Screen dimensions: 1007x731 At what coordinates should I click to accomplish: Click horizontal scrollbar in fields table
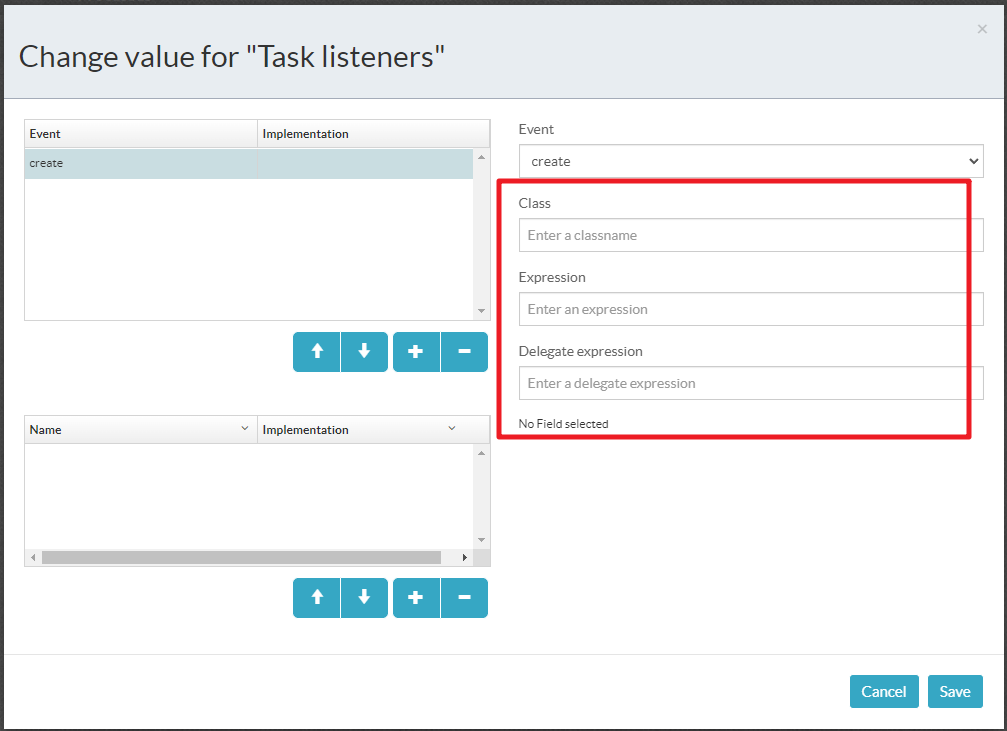coord(240,557)
